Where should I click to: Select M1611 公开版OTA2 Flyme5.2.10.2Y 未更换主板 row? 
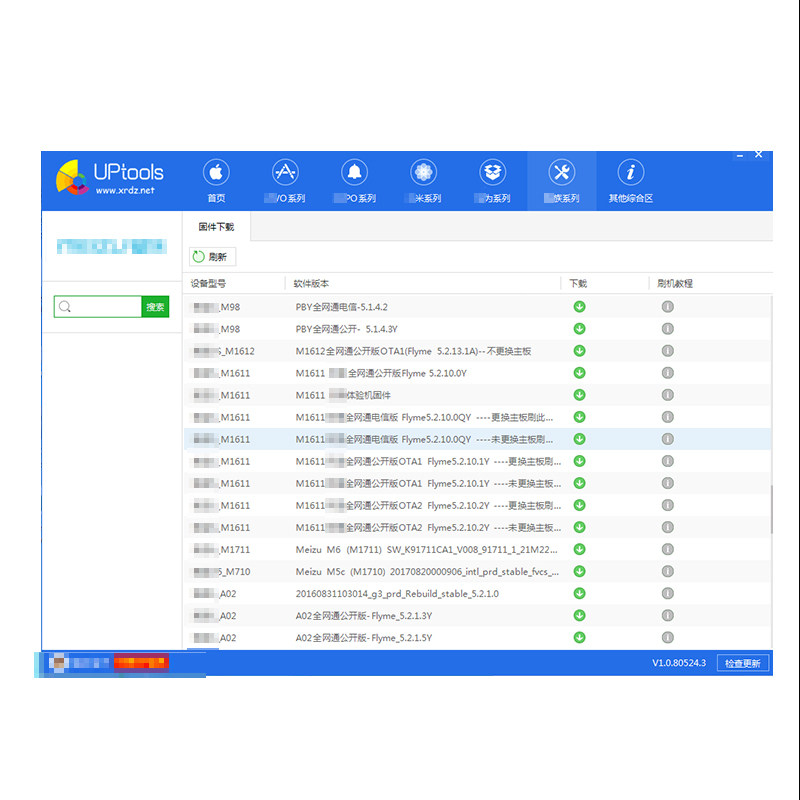click(x=477, y=527)
